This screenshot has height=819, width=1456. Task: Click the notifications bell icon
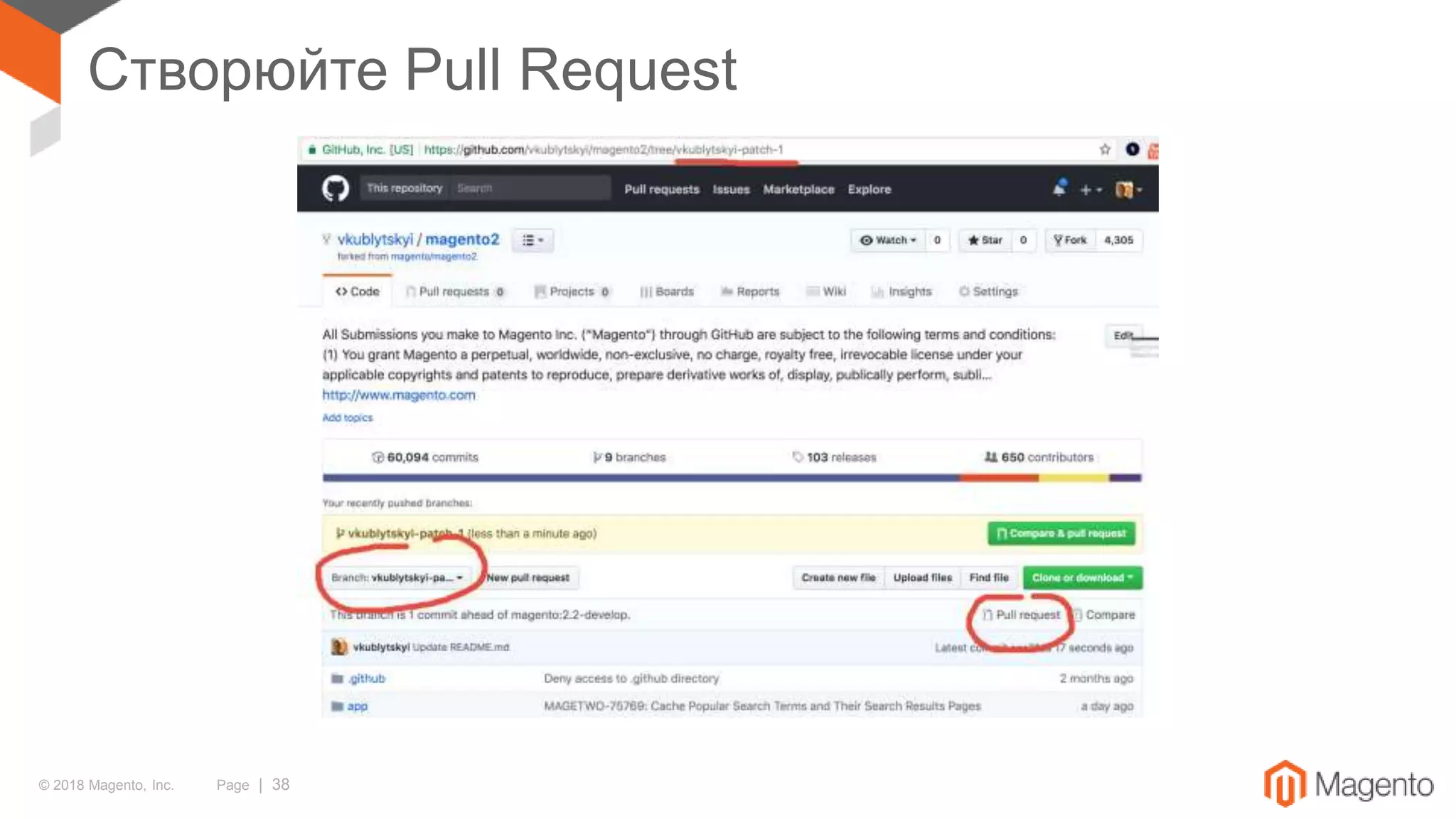point(1059,188)
